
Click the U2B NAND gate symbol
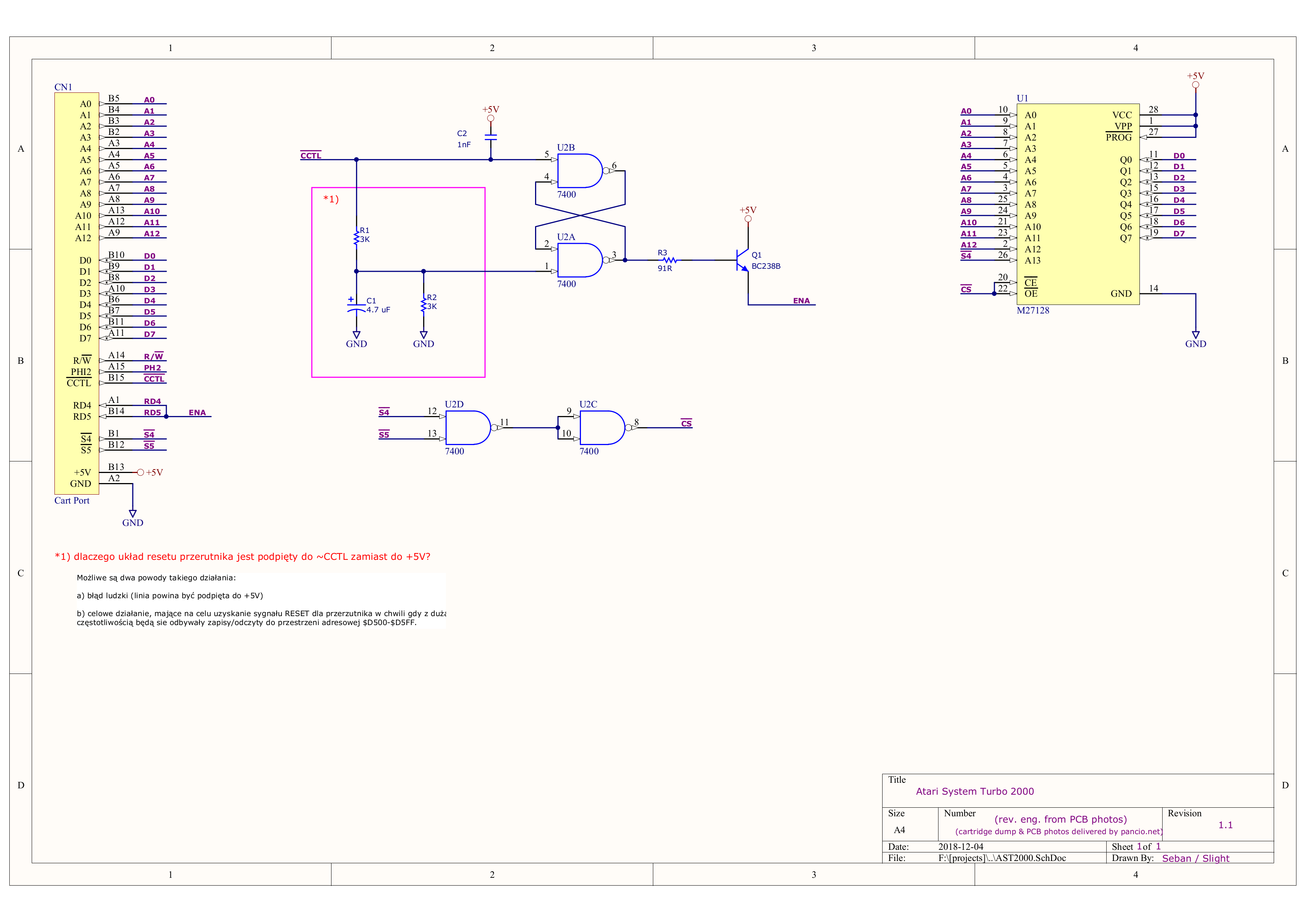pos(579,171)
